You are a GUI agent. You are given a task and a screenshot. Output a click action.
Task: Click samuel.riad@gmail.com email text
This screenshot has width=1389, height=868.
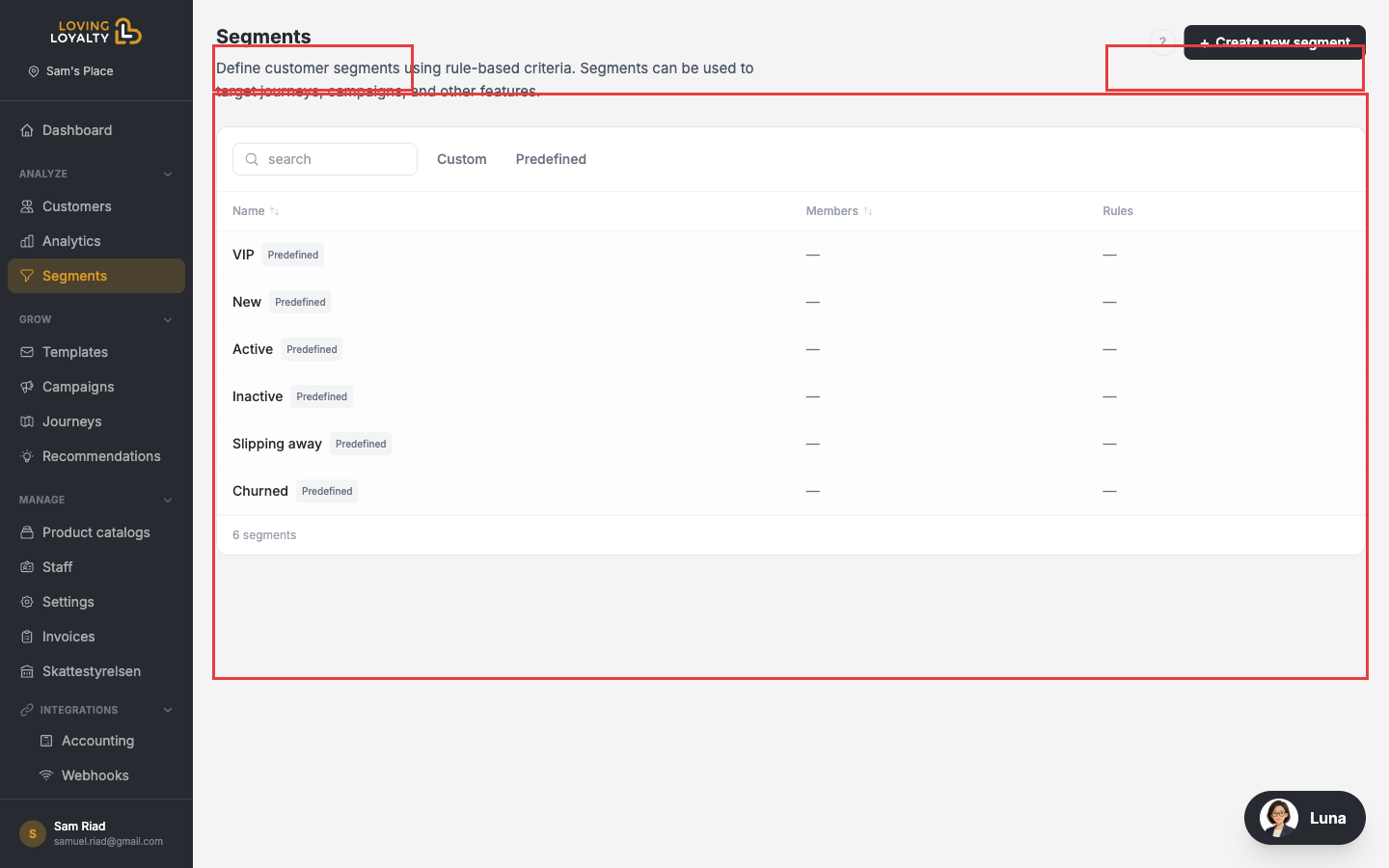108,842
